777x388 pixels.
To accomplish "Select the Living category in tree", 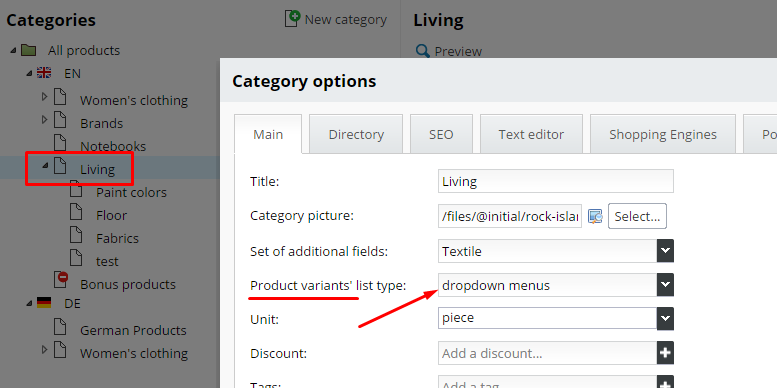I will pos(98,169).
